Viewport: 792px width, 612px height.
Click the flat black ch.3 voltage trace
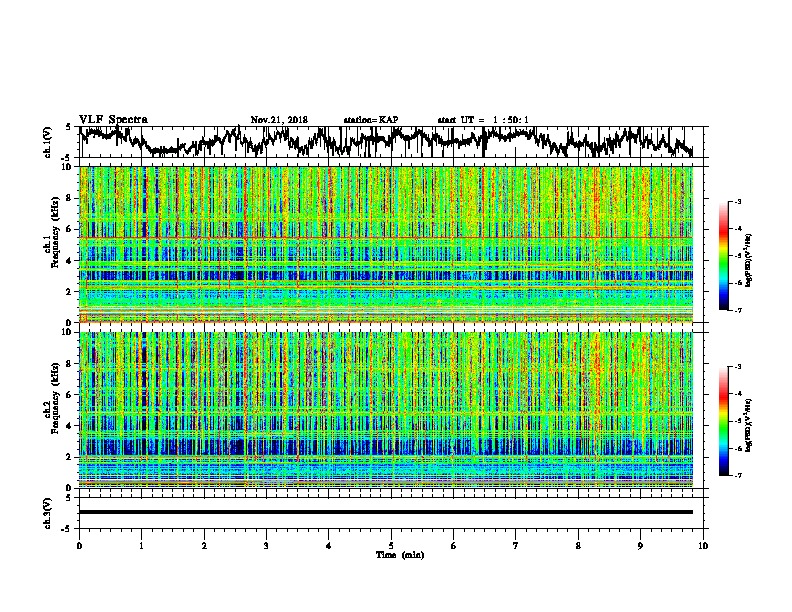[386, 512]
